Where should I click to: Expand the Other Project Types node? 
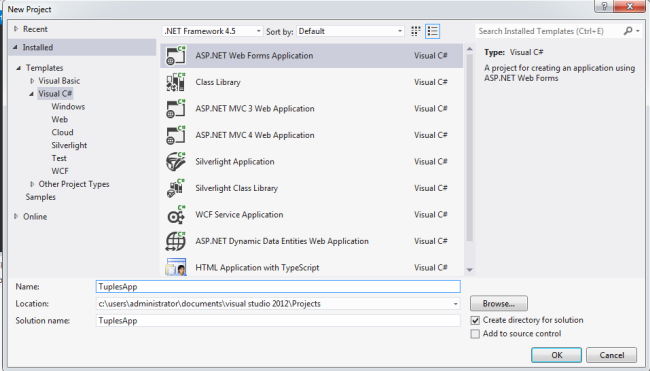[x=32, y=184]
